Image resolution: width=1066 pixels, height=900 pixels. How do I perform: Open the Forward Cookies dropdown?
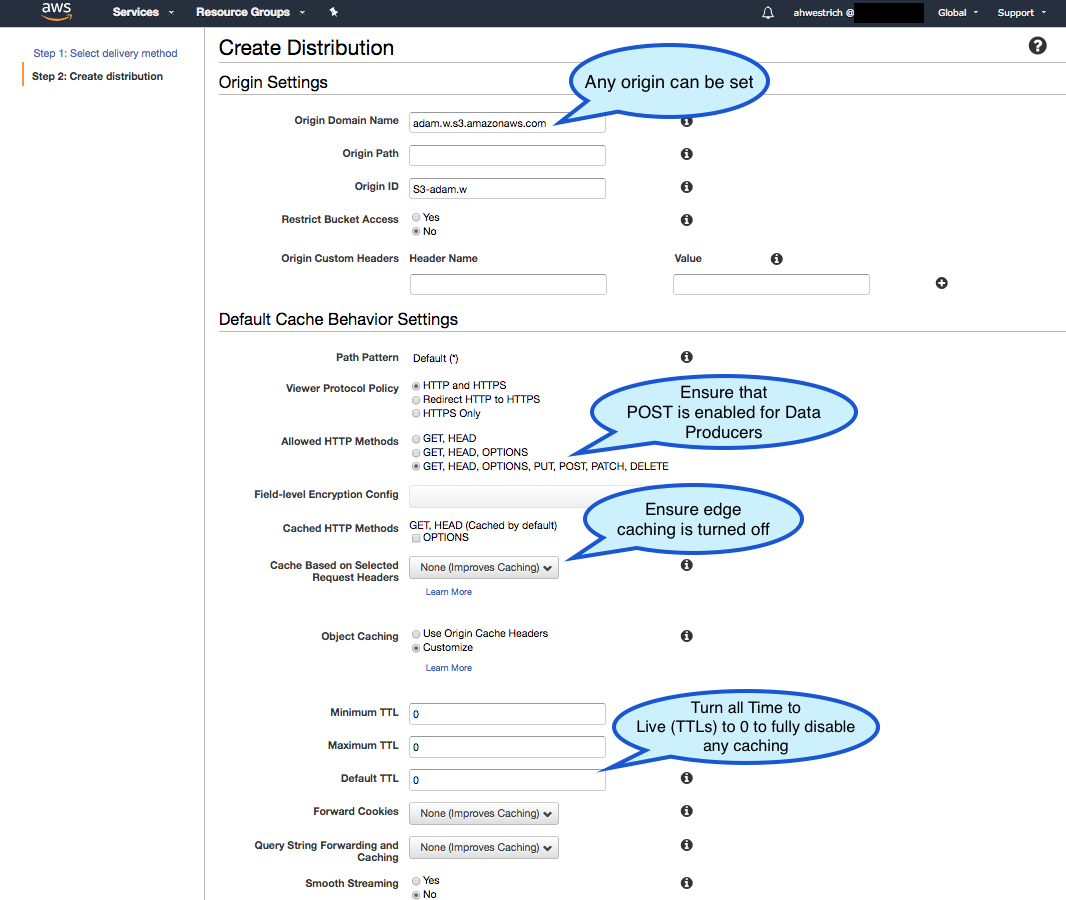point(484,814)
